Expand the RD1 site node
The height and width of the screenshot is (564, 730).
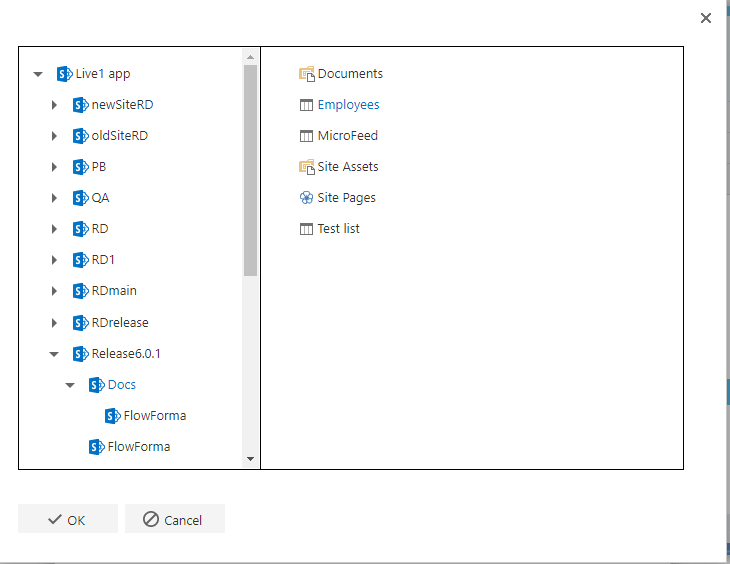tap(54, 260)
